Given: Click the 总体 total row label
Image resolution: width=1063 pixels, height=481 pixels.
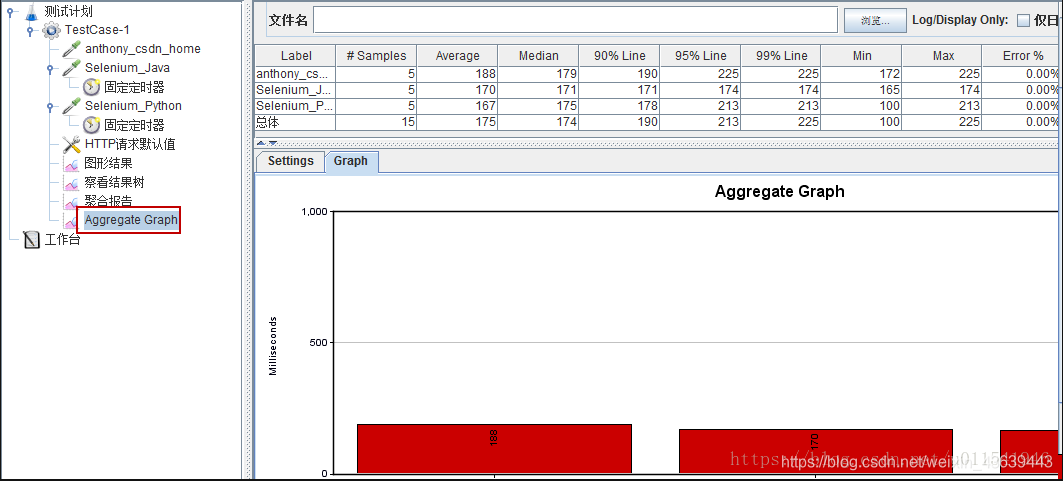Looking at the screenshot, I should [296, 122].
